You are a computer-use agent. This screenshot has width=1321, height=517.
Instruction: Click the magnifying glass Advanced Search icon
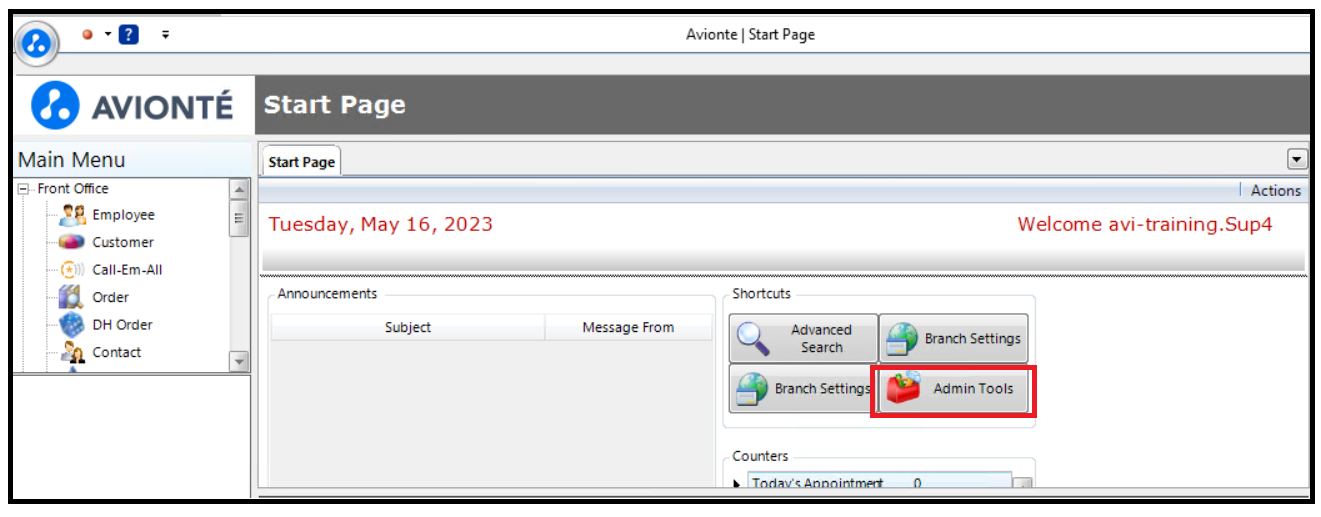(753, 339)
